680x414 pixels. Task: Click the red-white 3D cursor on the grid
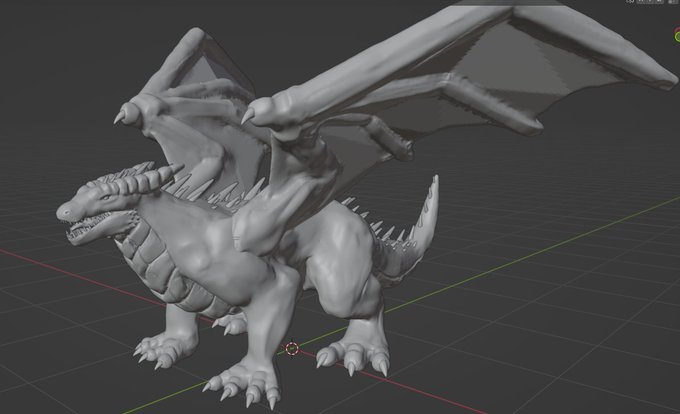coord(292,348)
